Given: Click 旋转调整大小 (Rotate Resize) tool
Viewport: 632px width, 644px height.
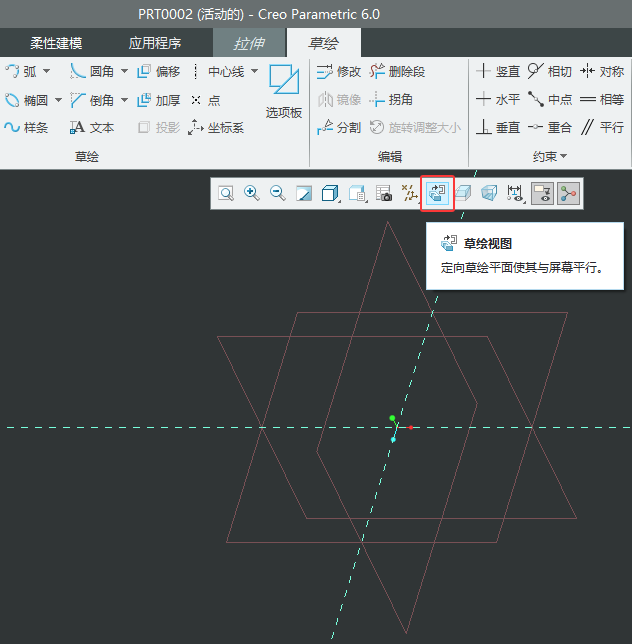Looking at the screenshot, I should [x=415, y=128].
